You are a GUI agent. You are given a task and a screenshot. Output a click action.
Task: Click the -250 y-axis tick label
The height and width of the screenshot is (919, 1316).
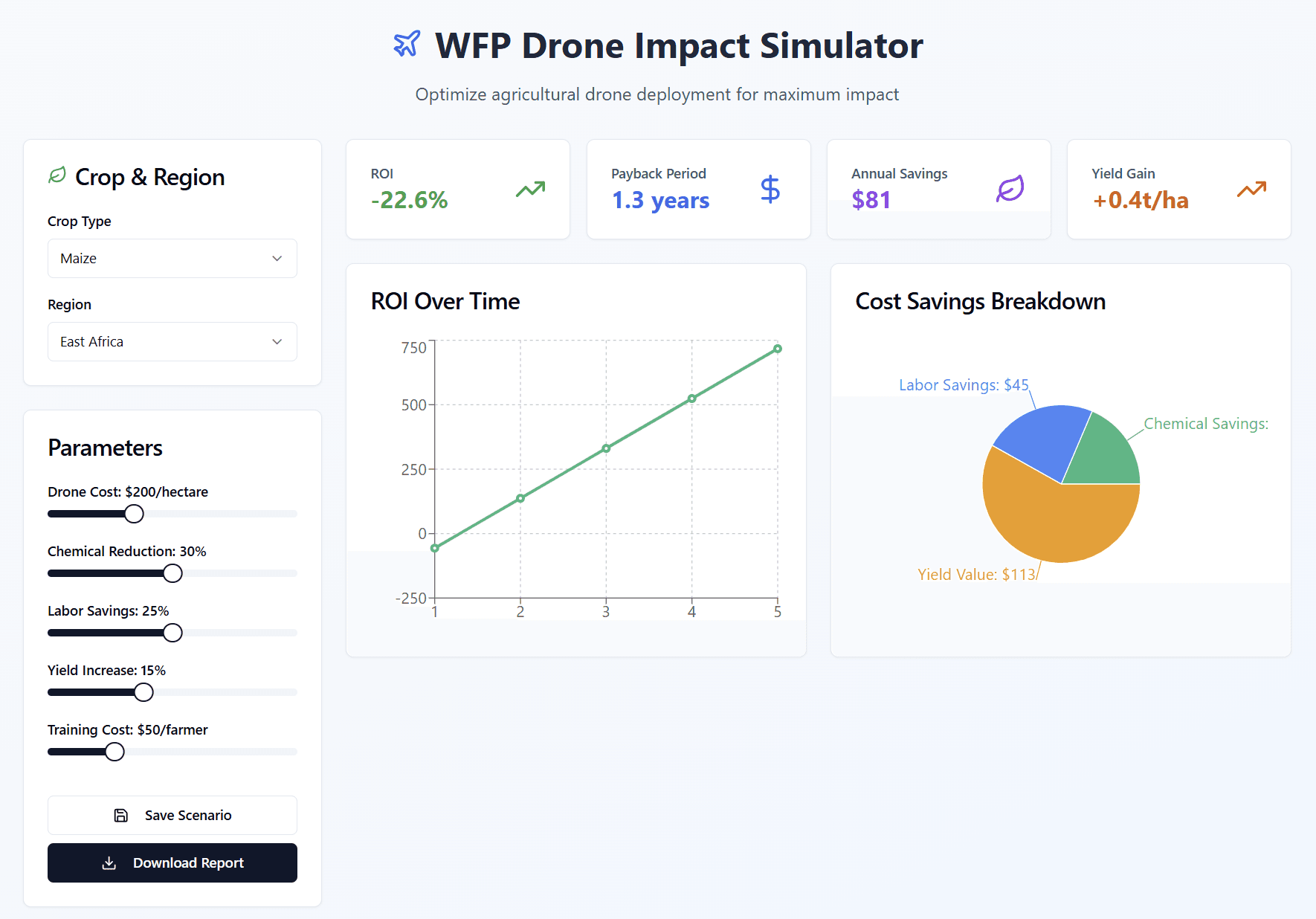[411, 599]
